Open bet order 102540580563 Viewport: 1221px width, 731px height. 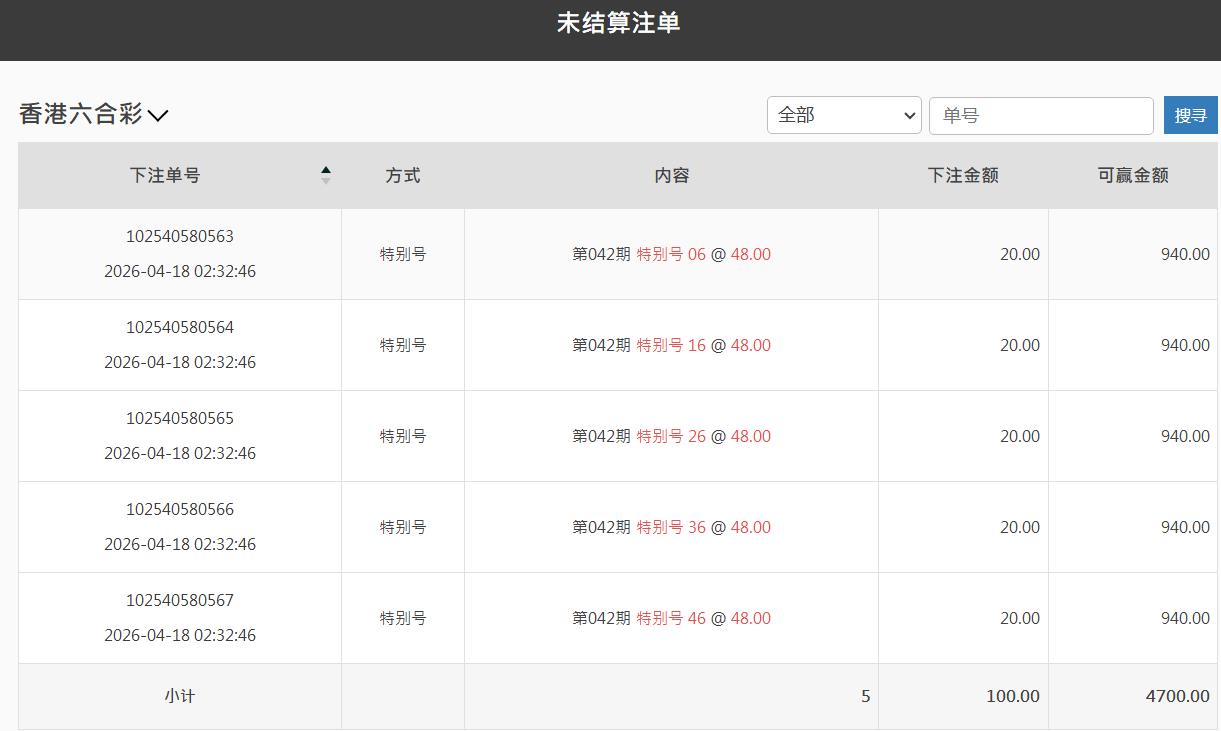click(x=180, y=237)
